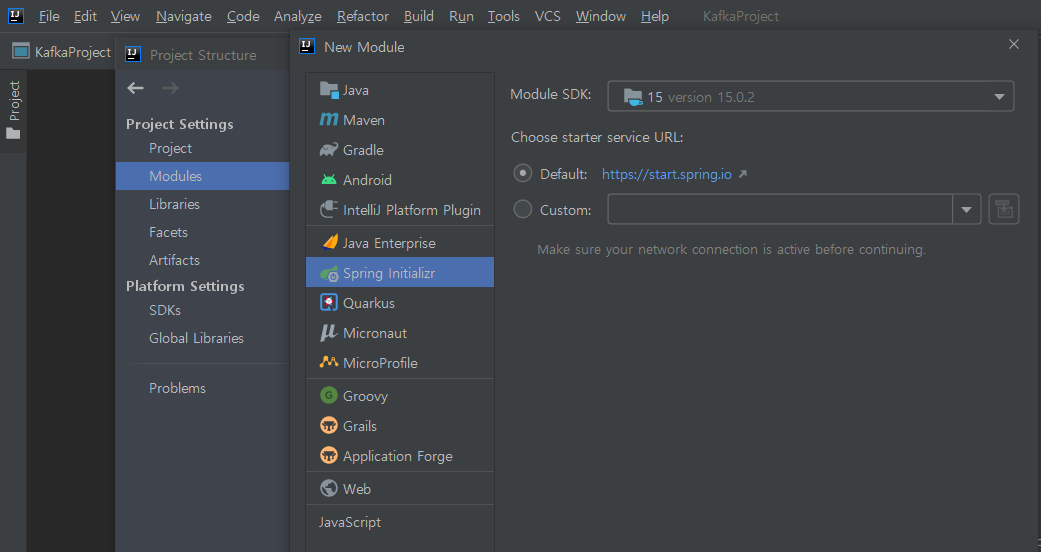Click the external link arrow beside start.spring.io
The width and height of the screenshot is (1041, 552).
pyautogui.click(x=743, y=174)
